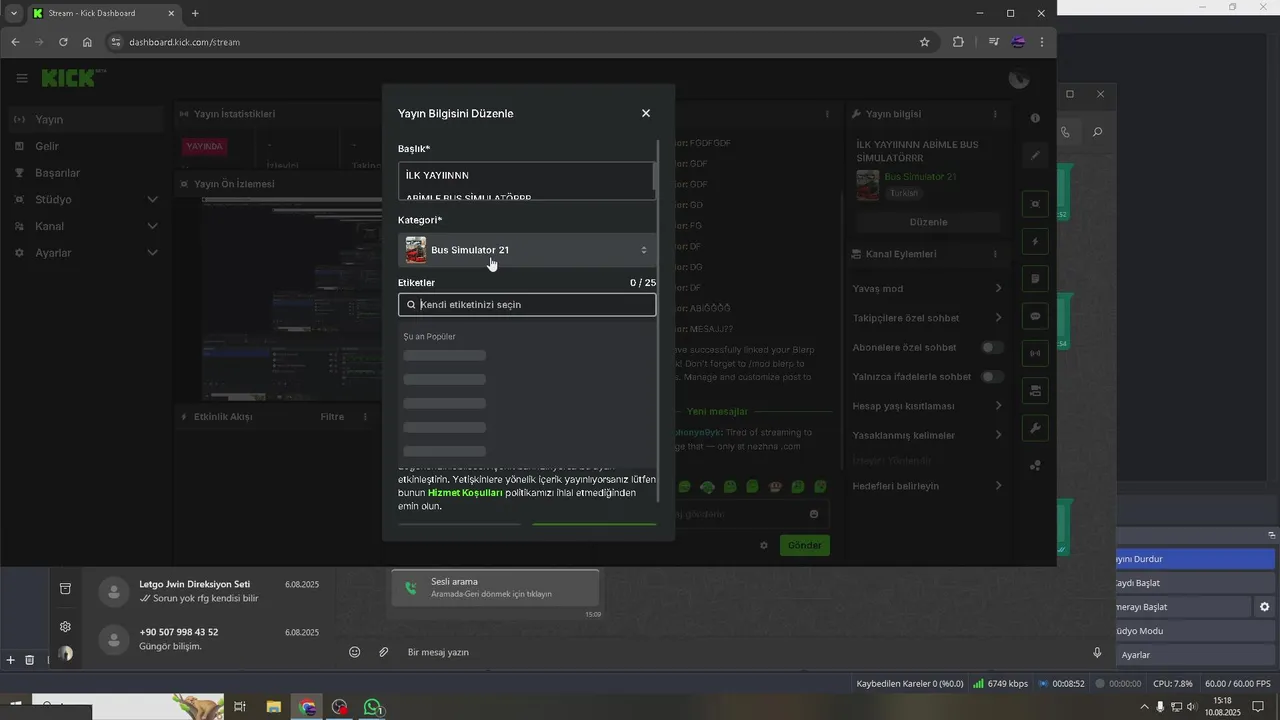The width and height of the screenshot is (1280, 720).
Task: Select the Stream - Kick Dashboard tab
Action: (103, 13)
